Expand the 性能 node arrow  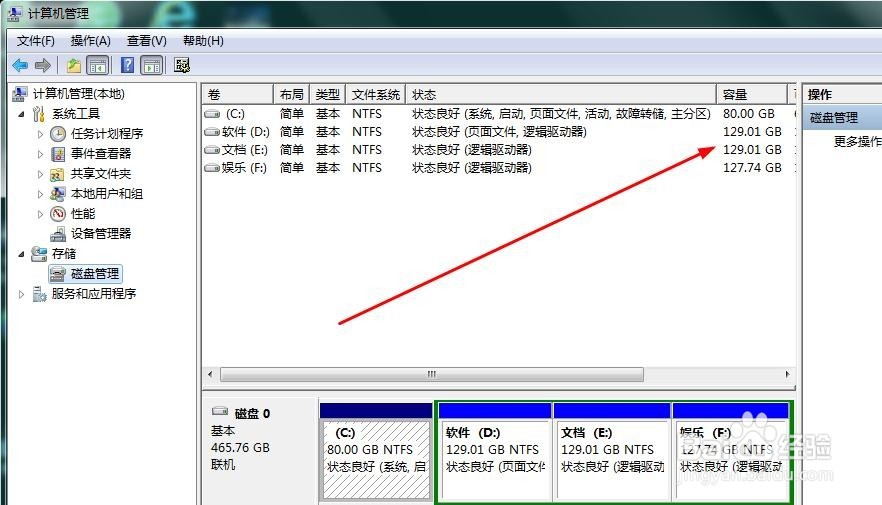point(40,214)
